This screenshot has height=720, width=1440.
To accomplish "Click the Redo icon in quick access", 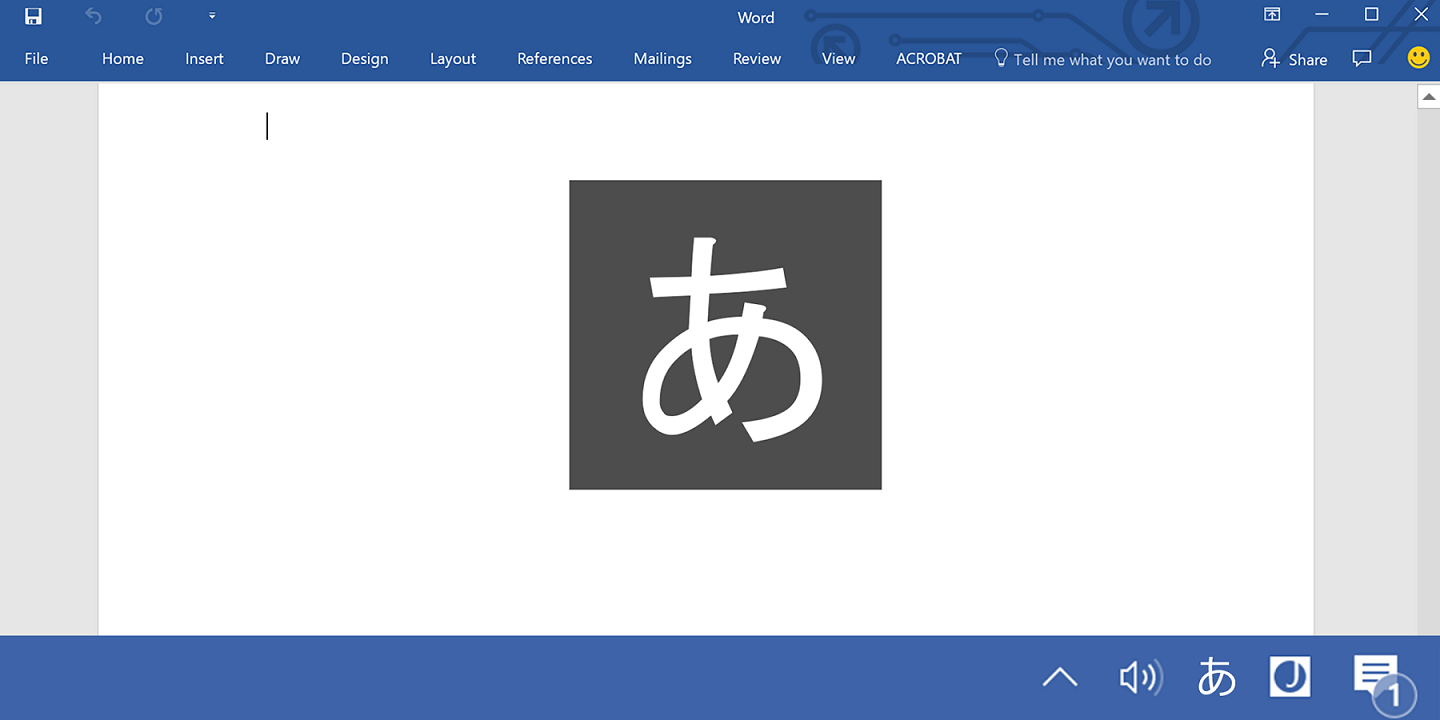I will coord(153,16).
